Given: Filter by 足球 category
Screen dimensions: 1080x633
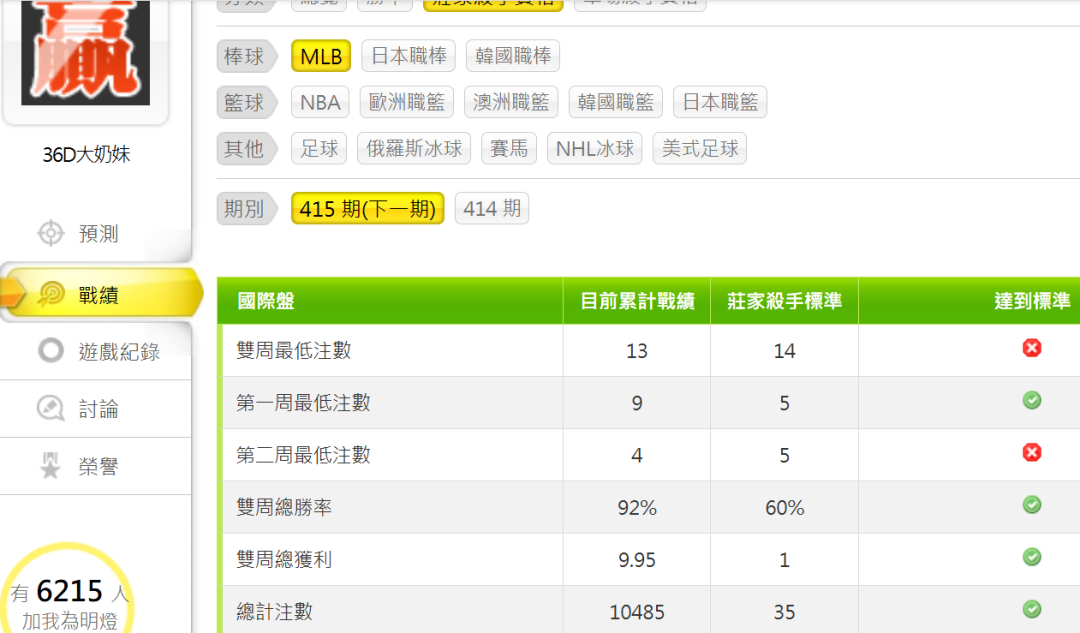Looking at the screenshot, I should pos(320,149).
